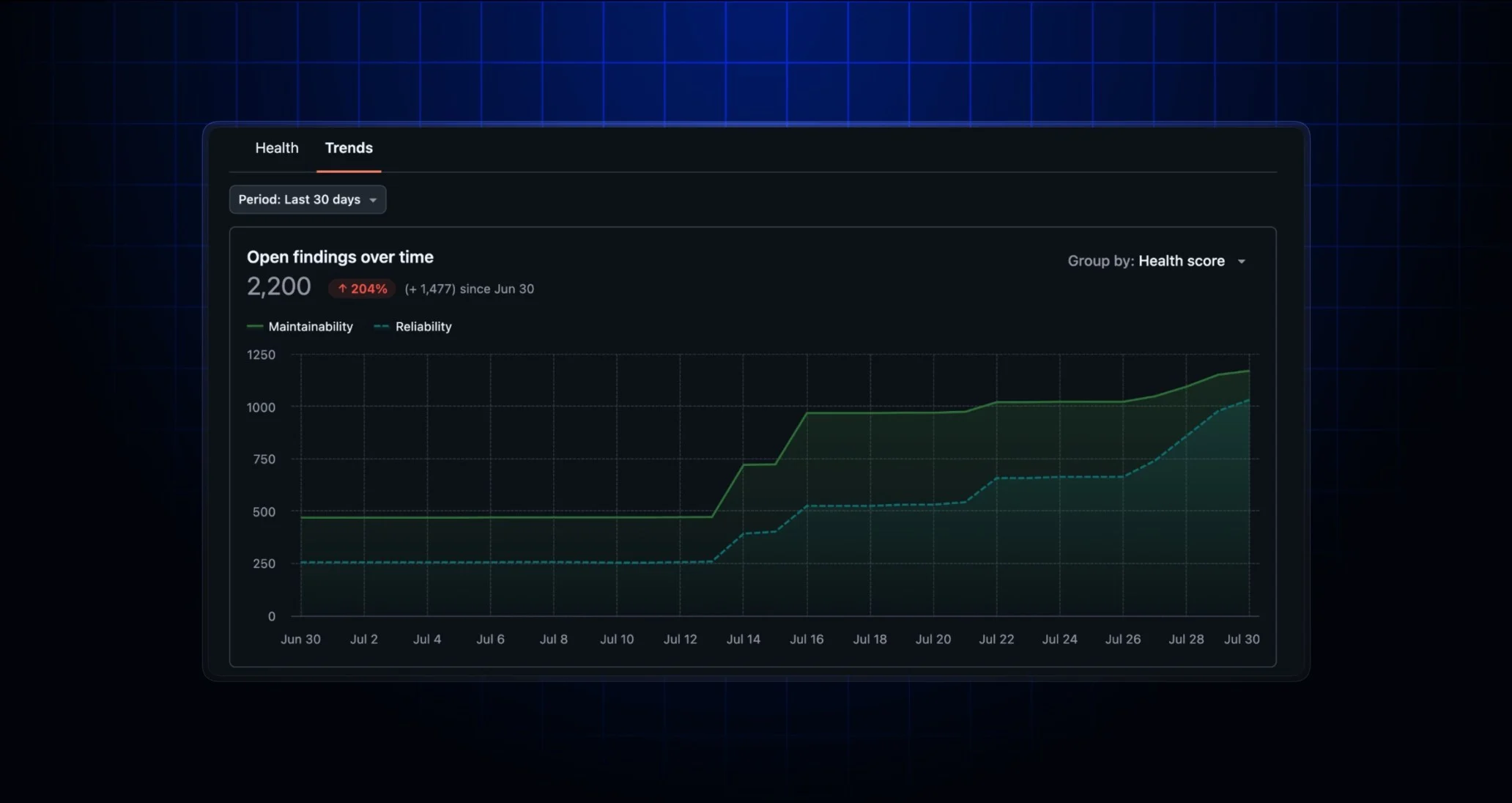Click the Jul 24 x-axis label
Viewport: 1512px width, 803px height.
click(x=1059, y=639)
